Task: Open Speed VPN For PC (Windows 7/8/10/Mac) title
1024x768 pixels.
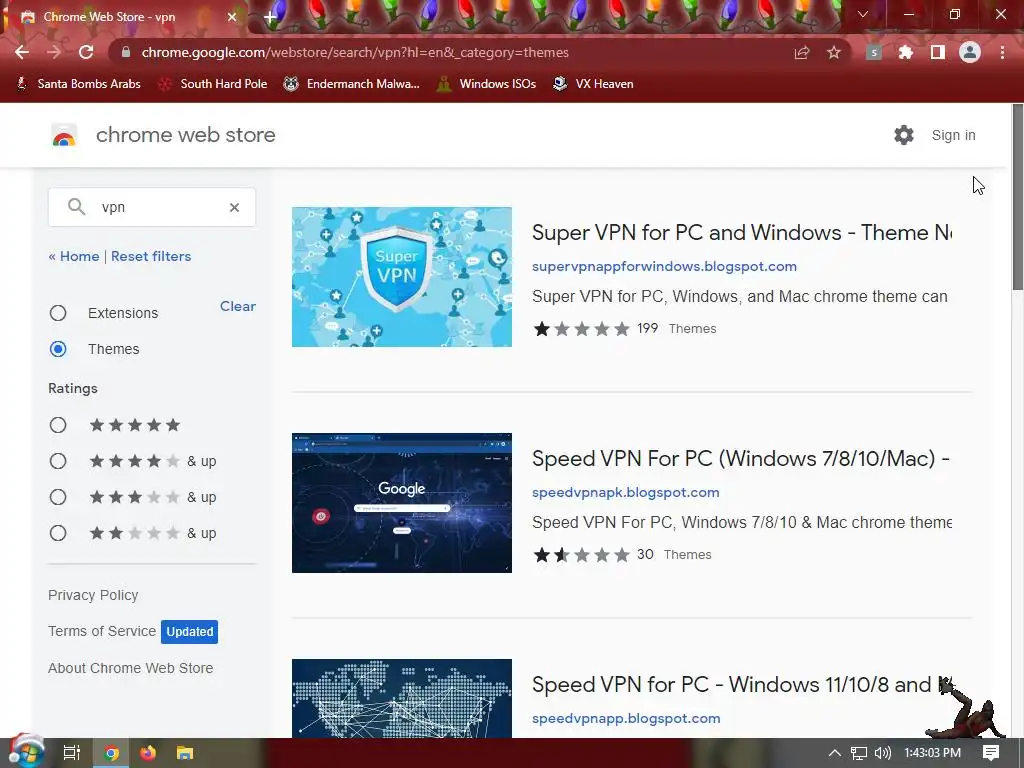Action: click(x=741, y=458)
